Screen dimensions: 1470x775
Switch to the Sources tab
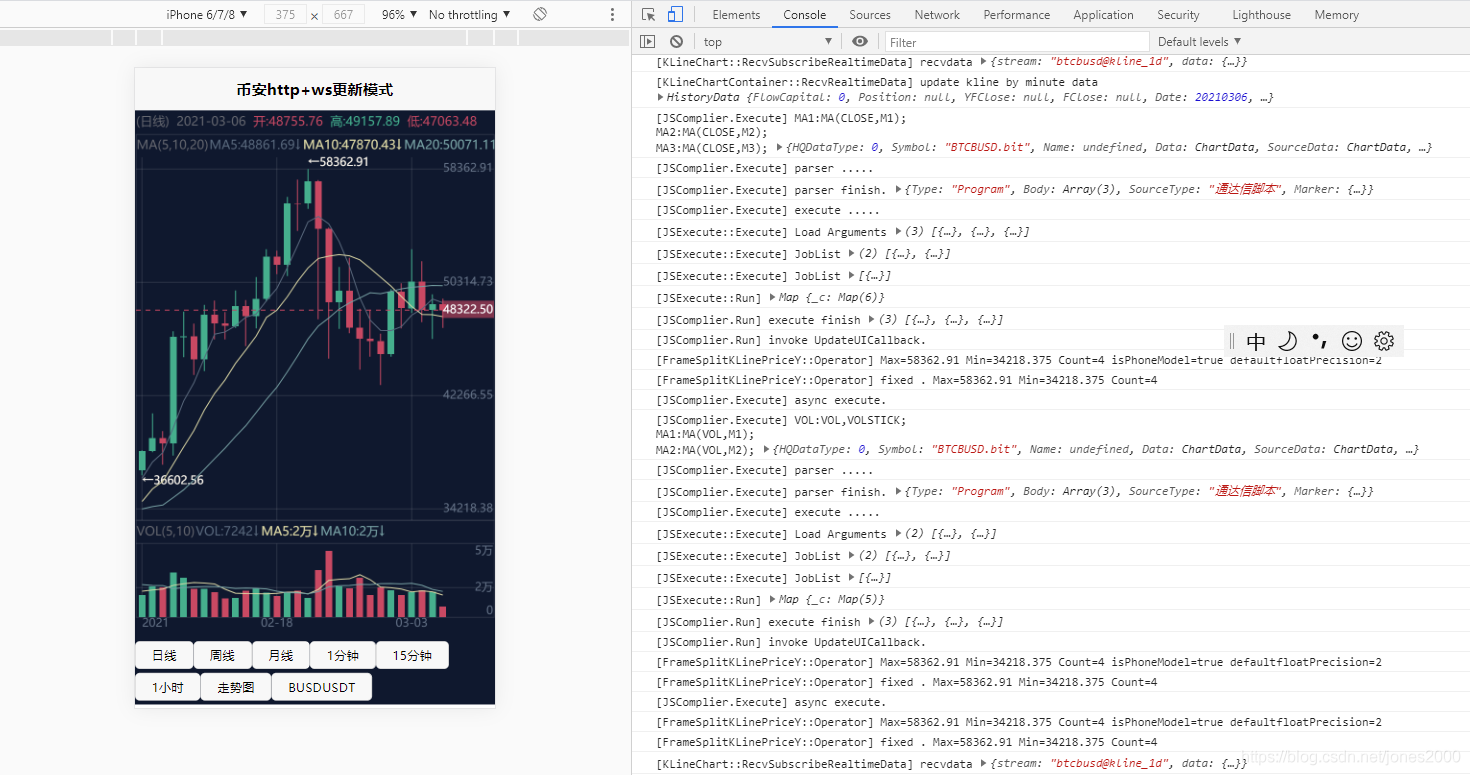pos(870,14)
